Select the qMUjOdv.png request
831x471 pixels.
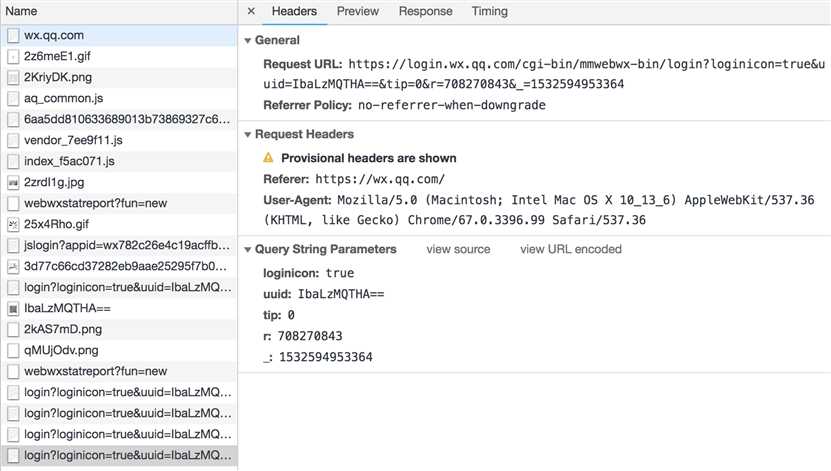(x=119, y=350)
